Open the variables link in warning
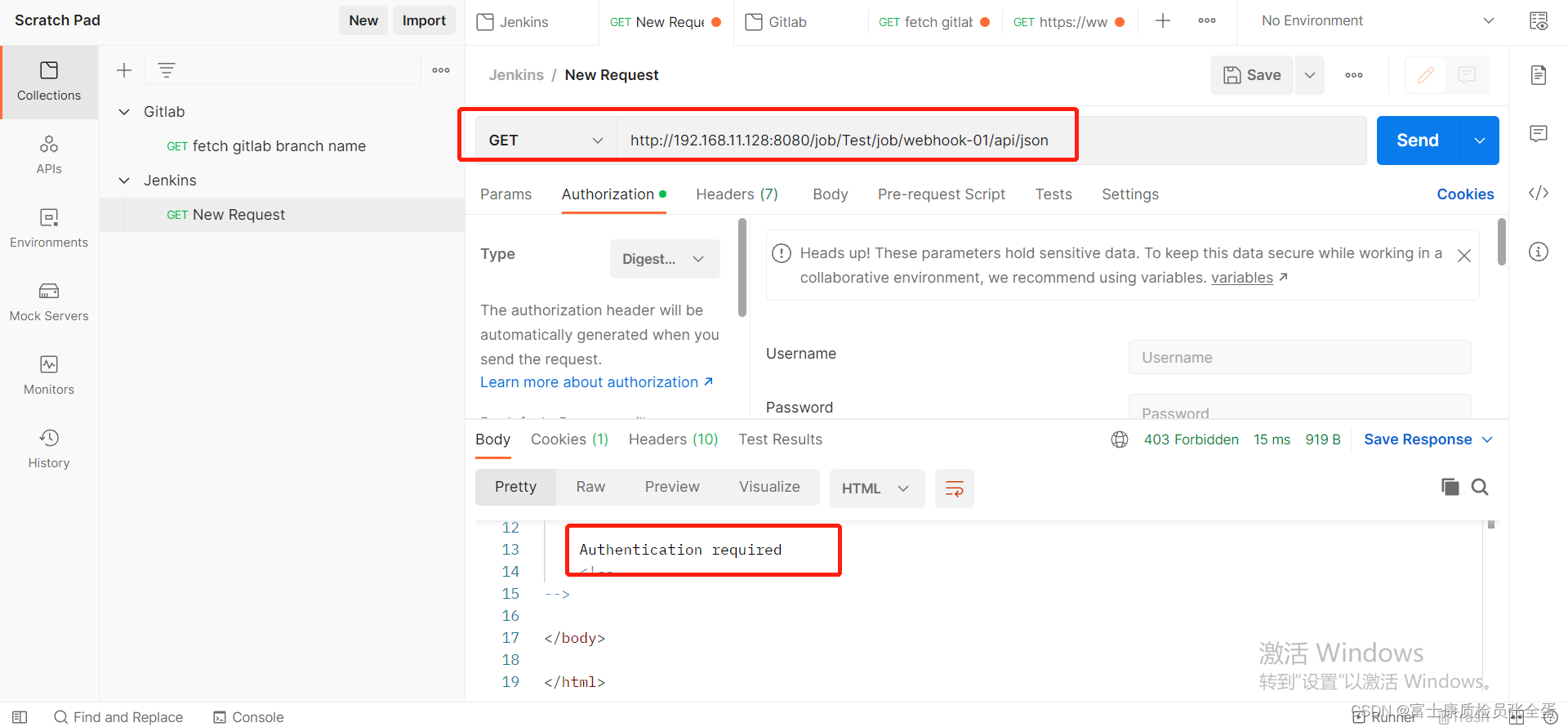This screenshot has width=1568, height=727. click(x=1241, y=278)
